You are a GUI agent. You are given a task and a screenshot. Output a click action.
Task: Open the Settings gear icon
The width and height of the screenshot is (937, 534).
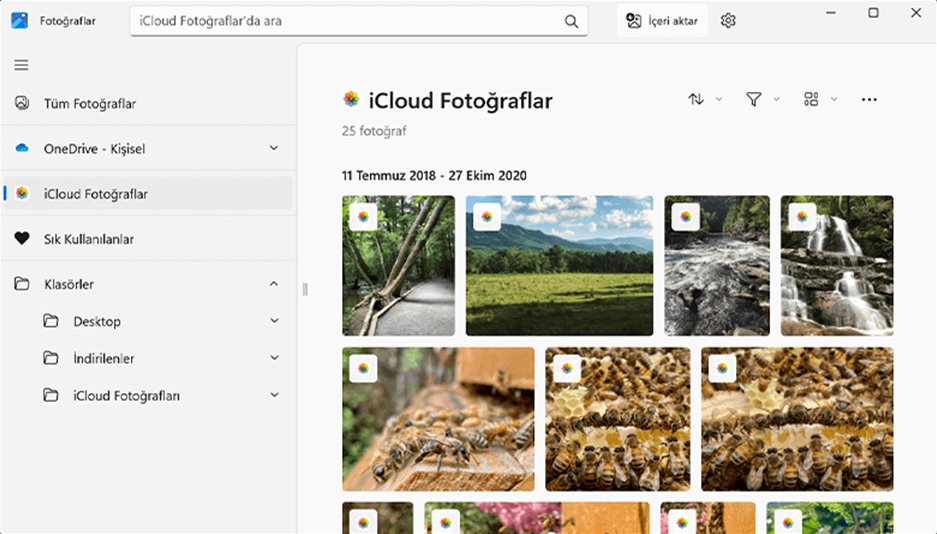728,21
